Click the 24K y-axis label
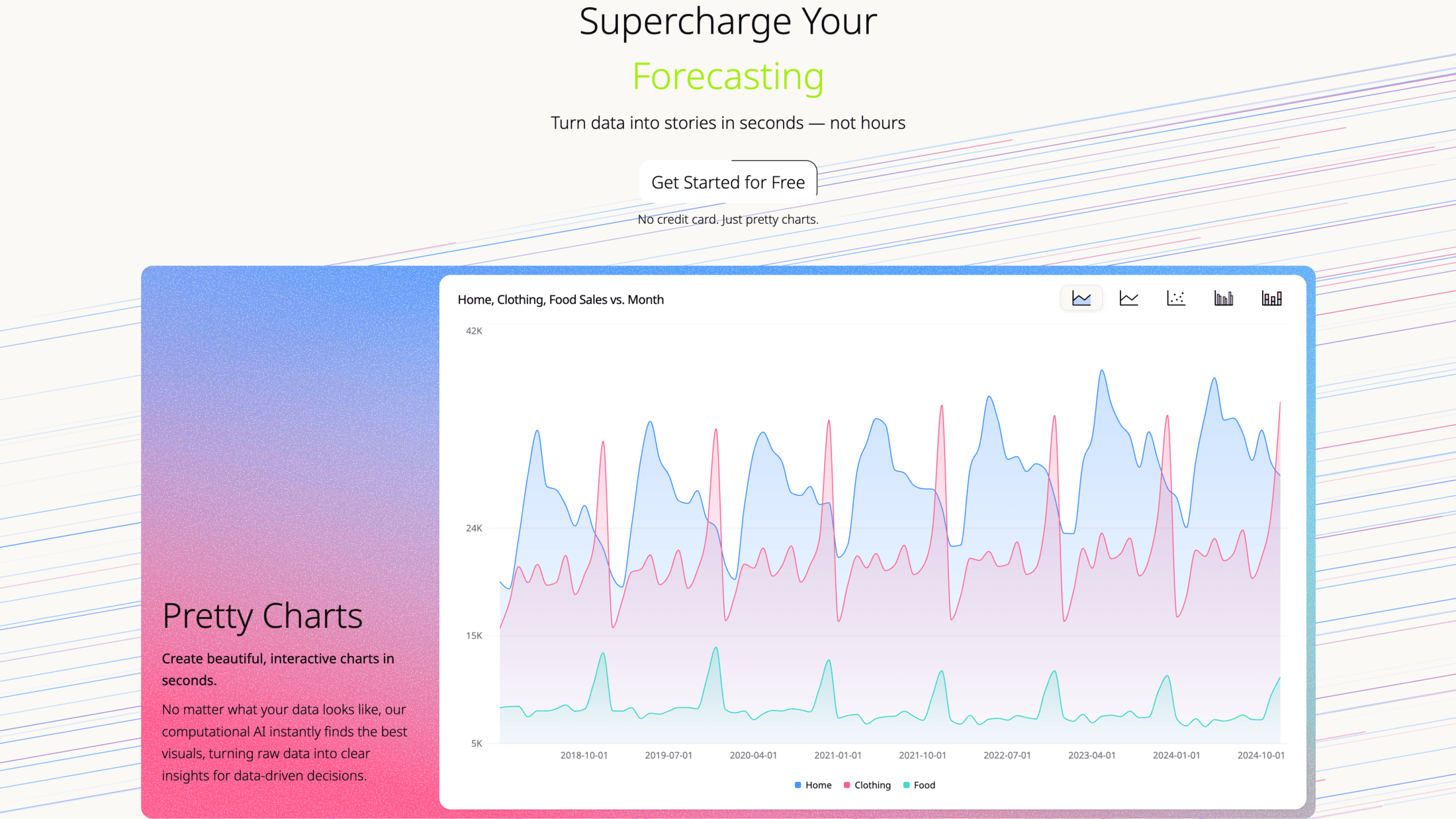 point(473,528)
